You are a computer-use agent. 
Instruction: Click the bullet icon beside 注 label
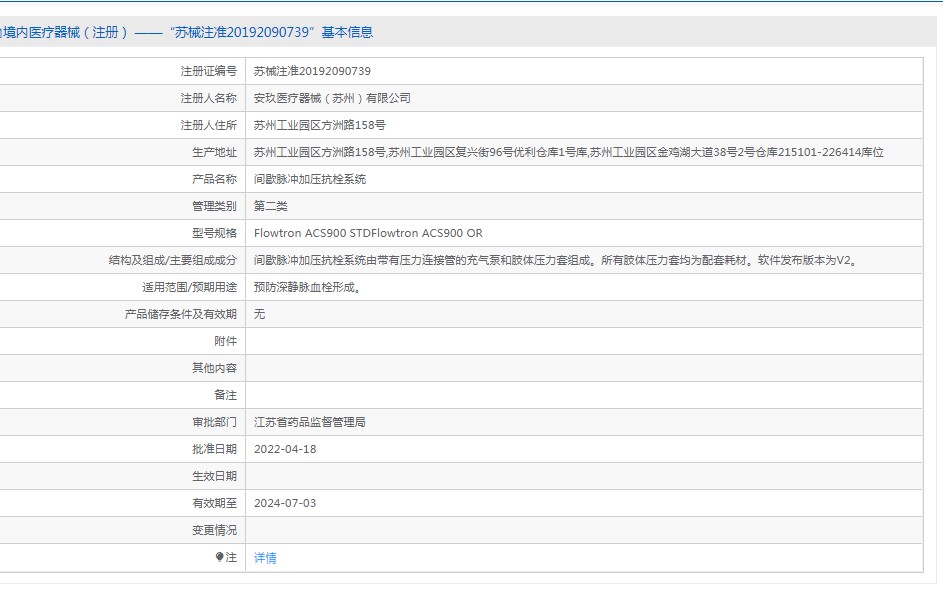point(220,557)
